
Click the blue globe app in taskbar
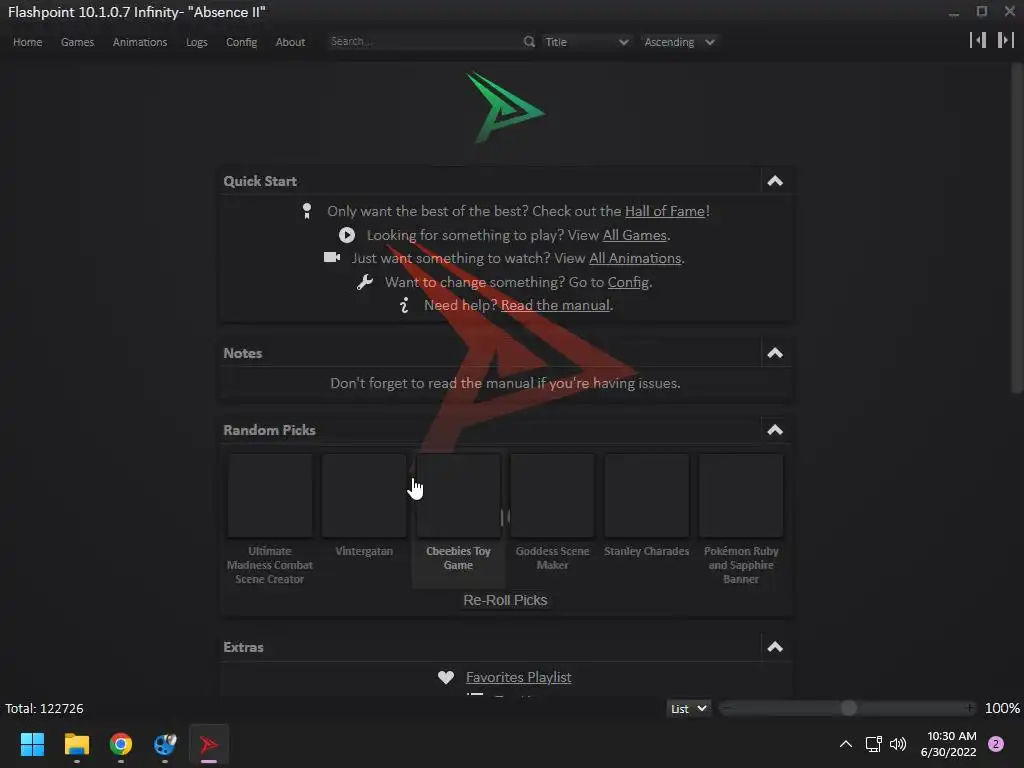(x=165, y=744)
